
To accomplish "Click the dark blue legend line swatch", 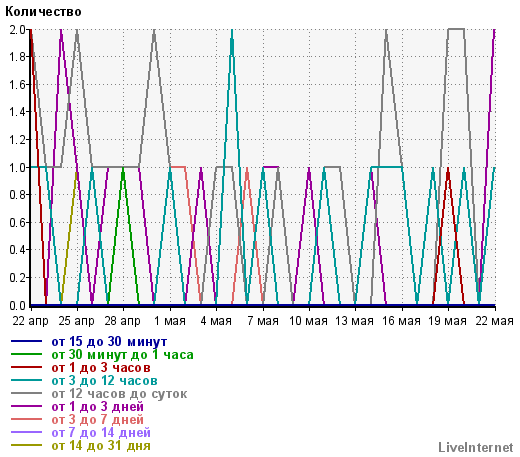I will click(x=26, y=341).
